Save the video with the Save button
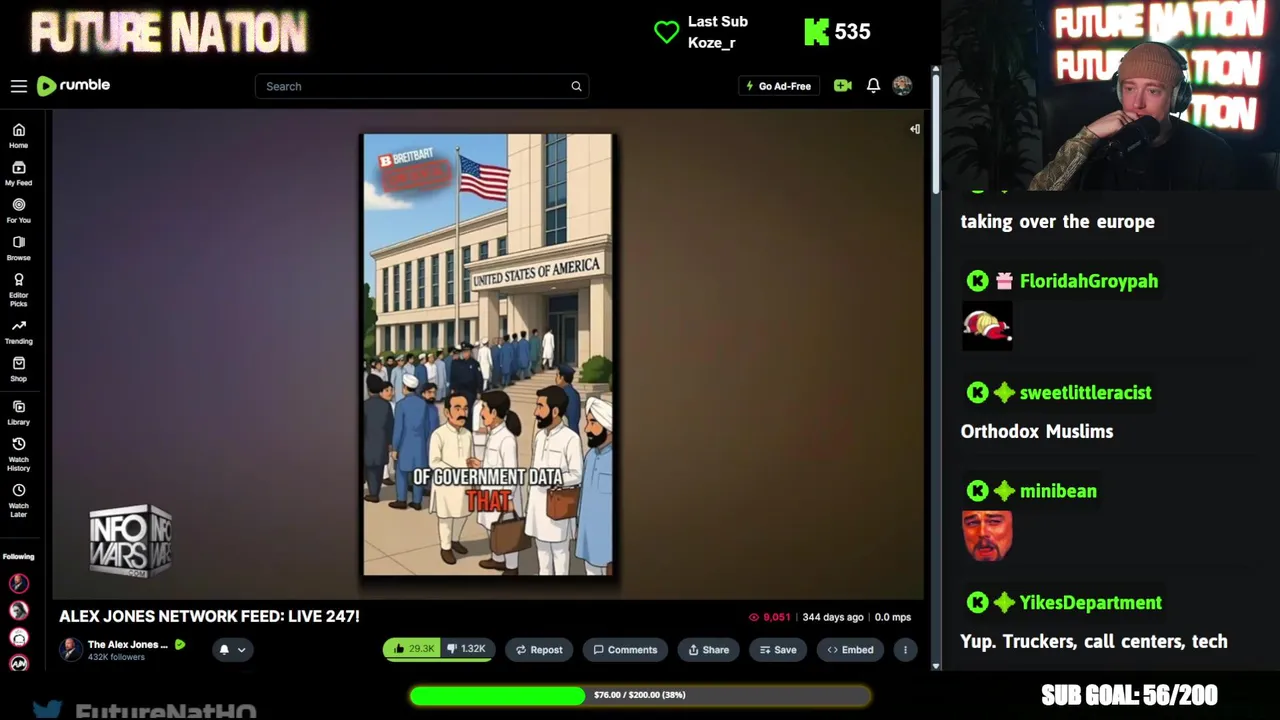 click(x=778, y=649)
